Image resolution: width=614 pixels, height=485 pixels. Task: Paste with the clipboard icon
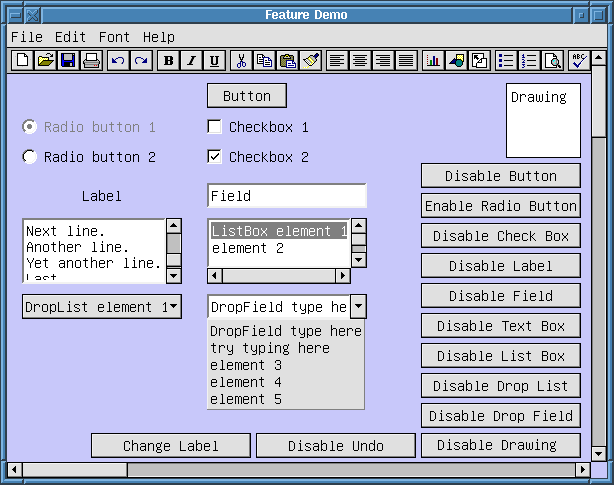click(x=287, y=61)
